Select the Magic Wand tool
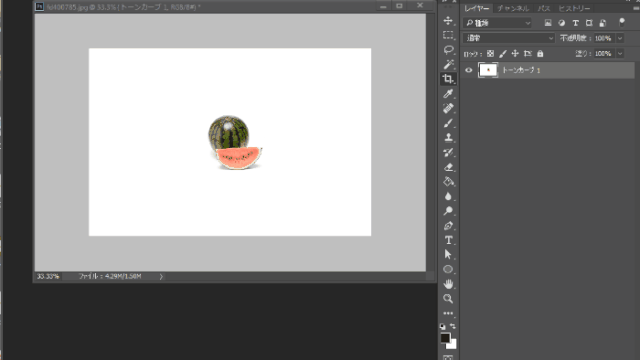Screen dimensions: 640x360 [448, 64]
